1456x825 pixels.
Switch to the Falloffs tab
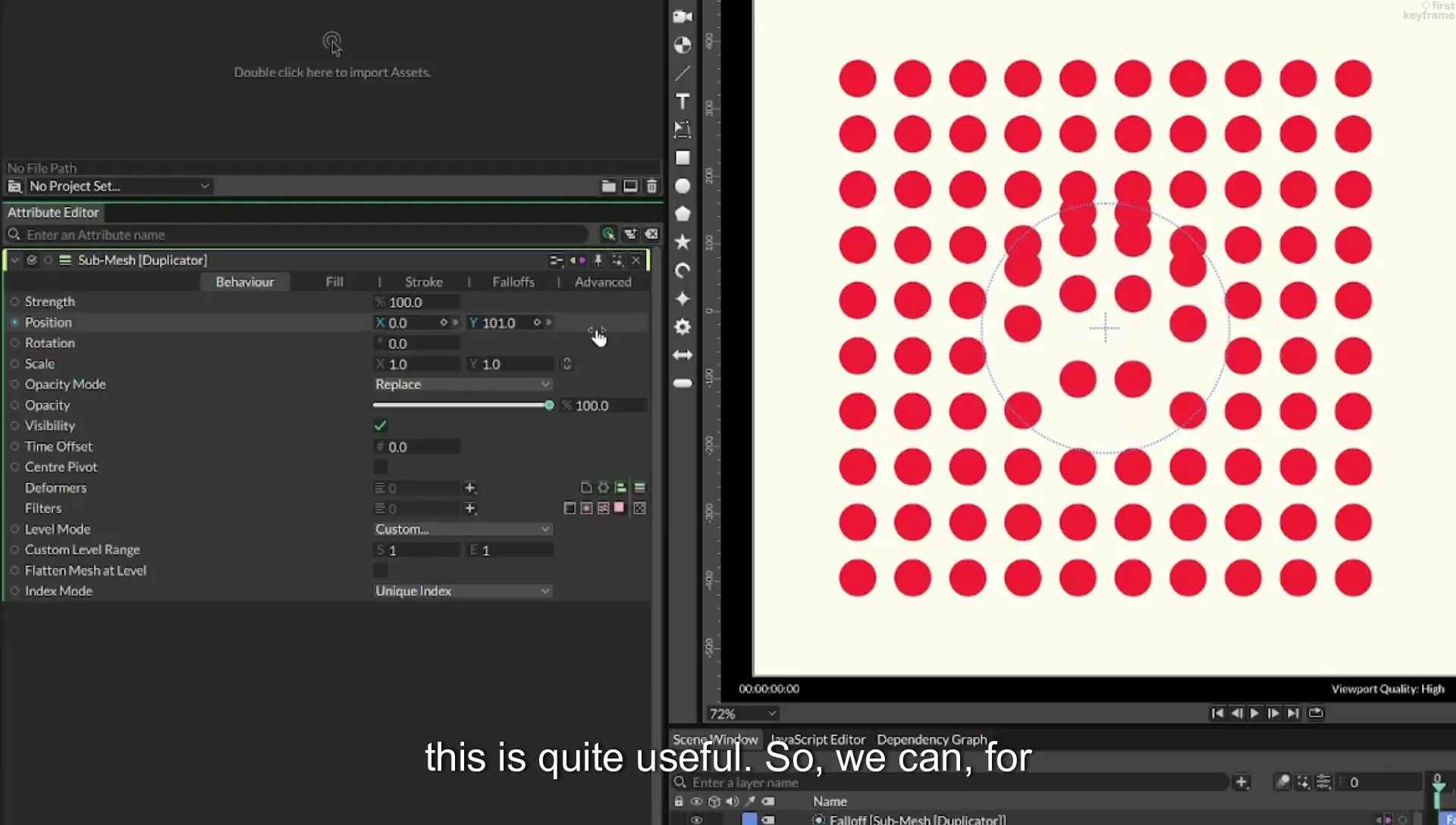tap(513, 282)
